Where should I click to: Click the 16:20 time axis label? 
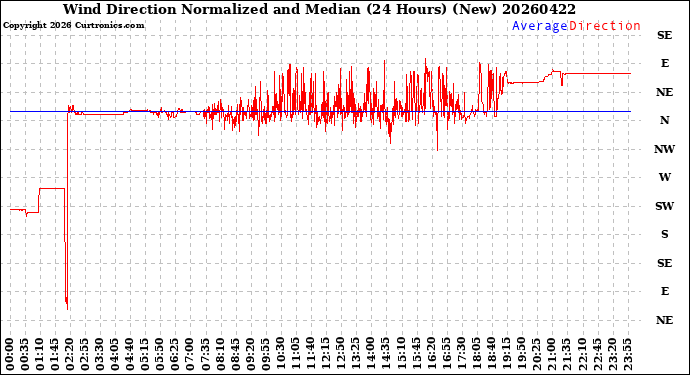coord(431,354)
